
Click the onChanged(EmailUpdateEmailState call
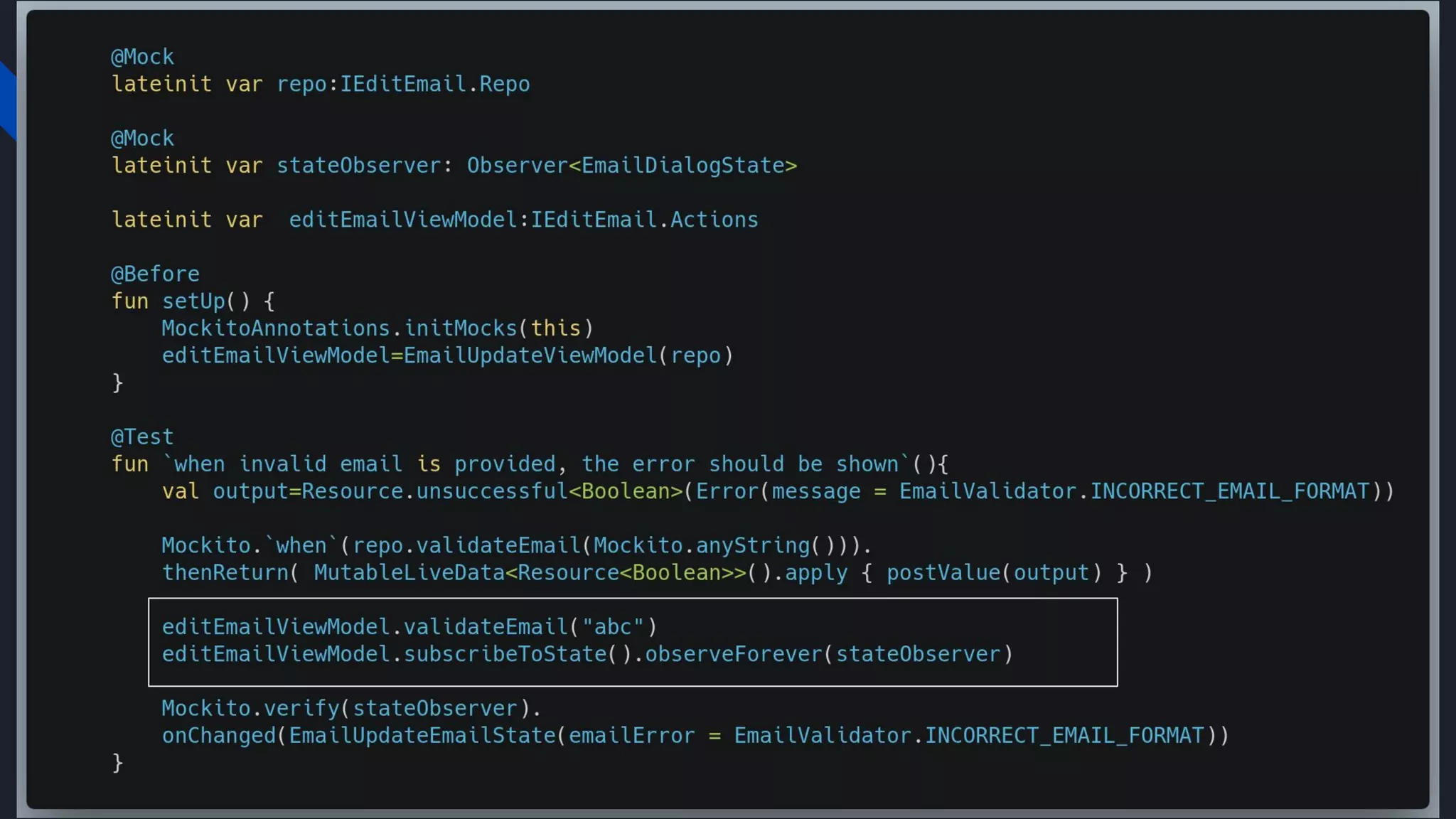[358, 736]
